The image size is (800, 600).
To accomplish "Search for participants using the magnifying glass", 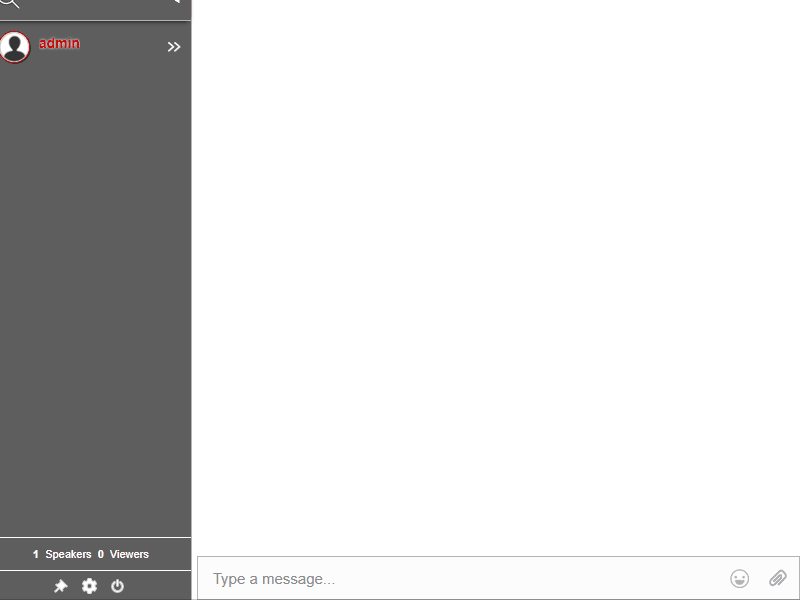I will (x=11, y=4).
